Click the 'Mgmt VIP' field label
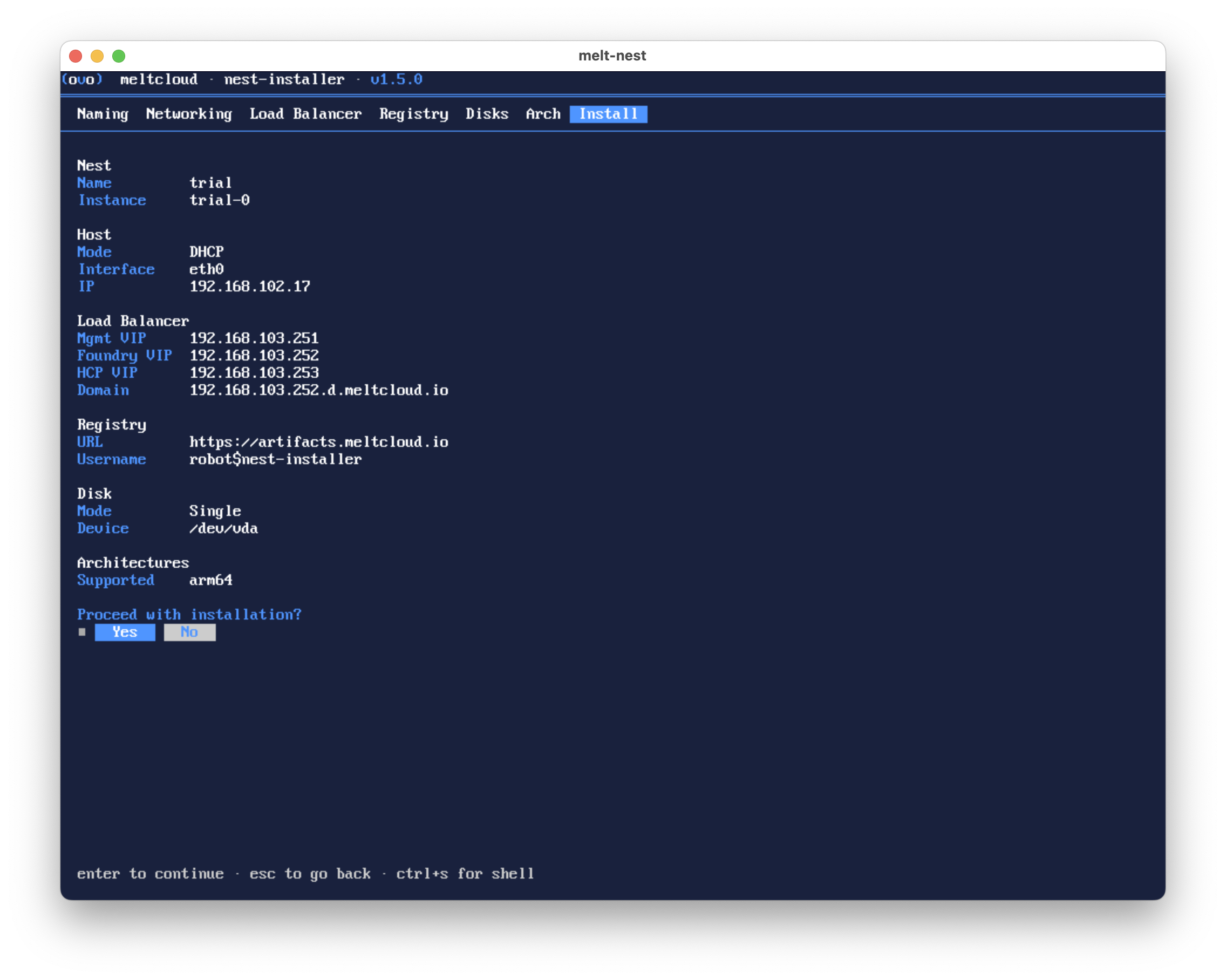Viewport: 1226px width, 980px height. point(112,338)
